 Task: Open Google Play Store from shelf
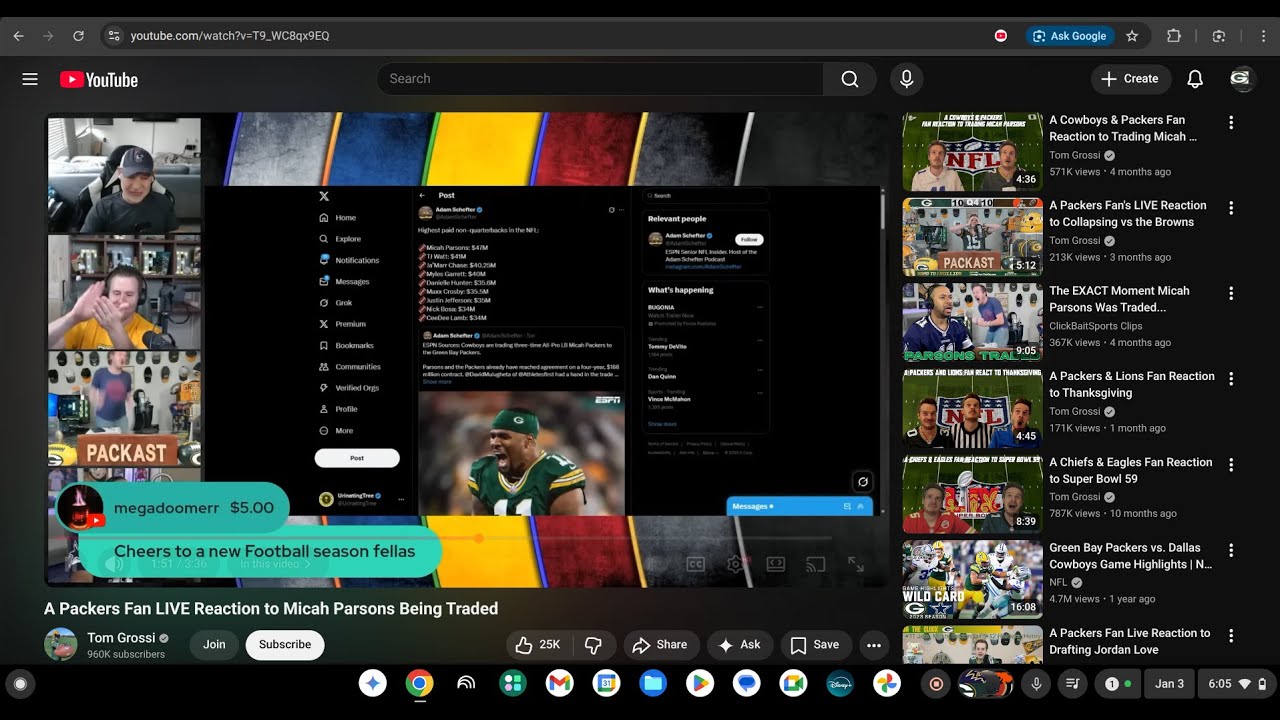point(700,684)
